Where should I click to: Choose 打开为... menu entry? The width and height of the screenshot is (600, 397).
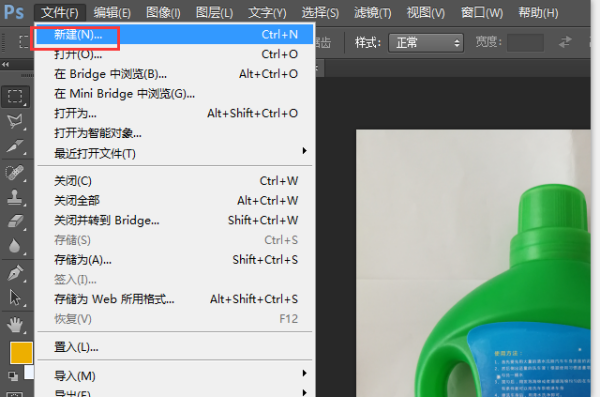coord(174,113)
